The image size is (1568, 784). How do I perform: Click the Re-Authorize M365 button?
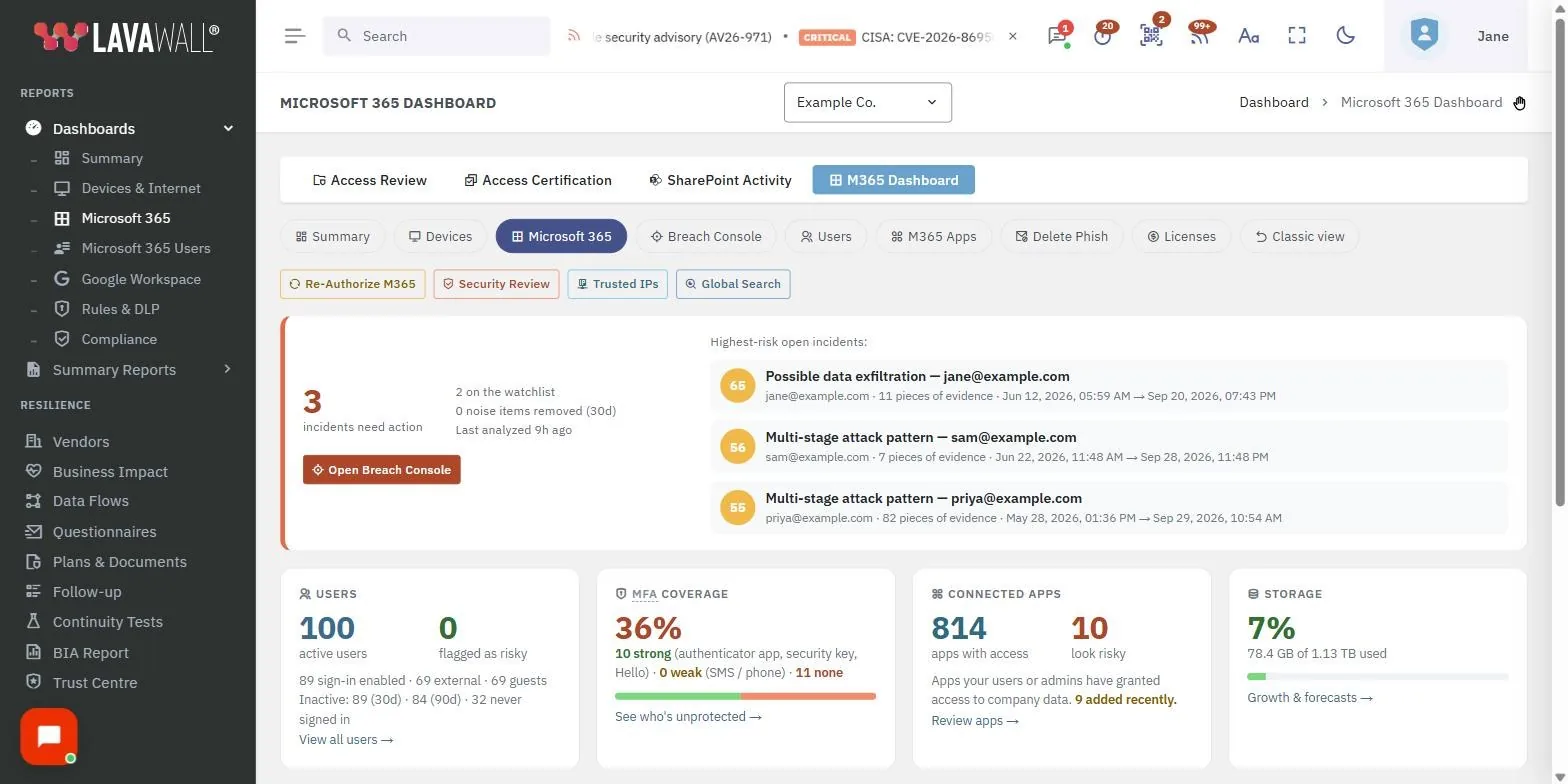(353, 284)
